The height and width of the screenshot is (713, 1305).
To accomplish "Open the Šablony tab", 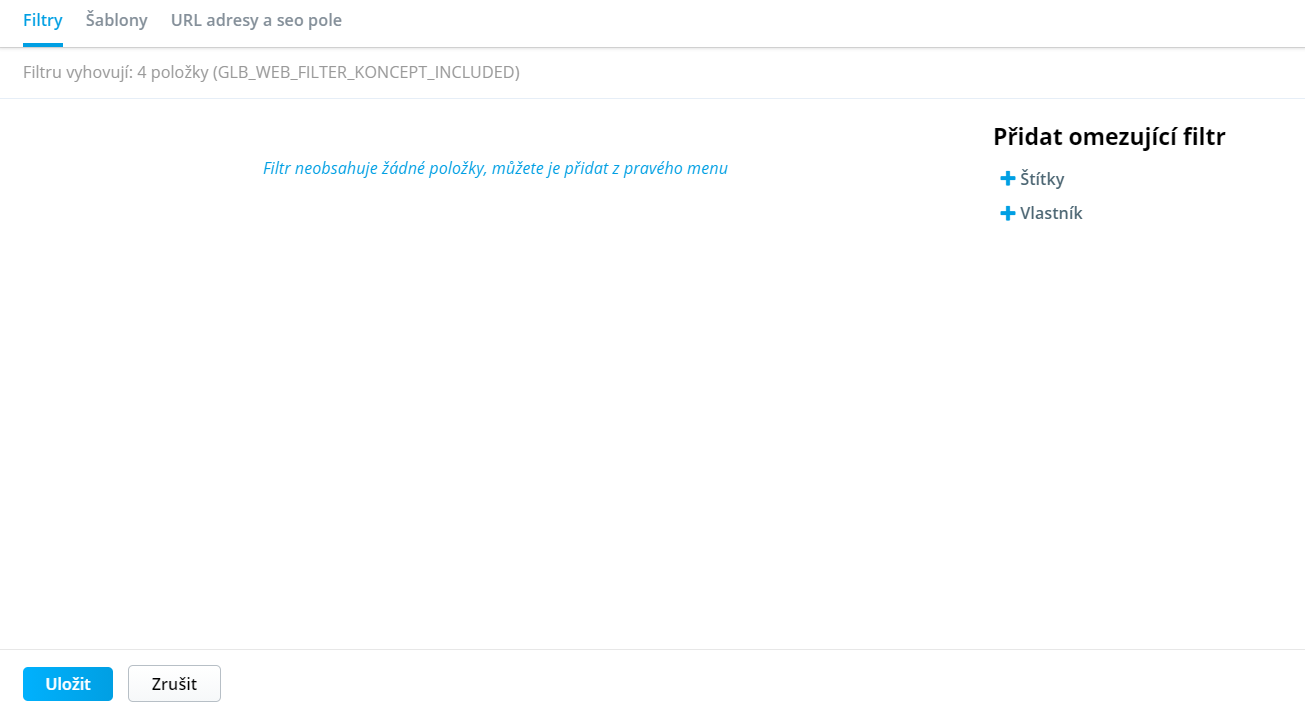I will tap(117, 20).
